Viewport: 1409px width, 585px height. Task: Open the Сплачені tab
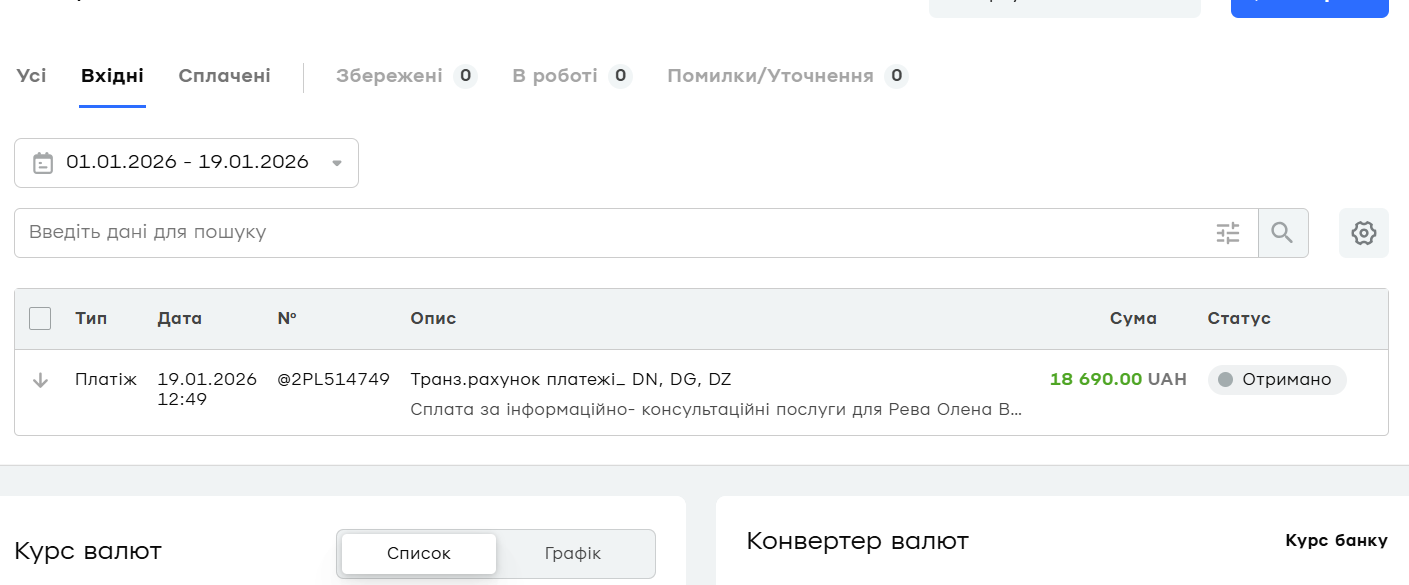coord(224,76)
